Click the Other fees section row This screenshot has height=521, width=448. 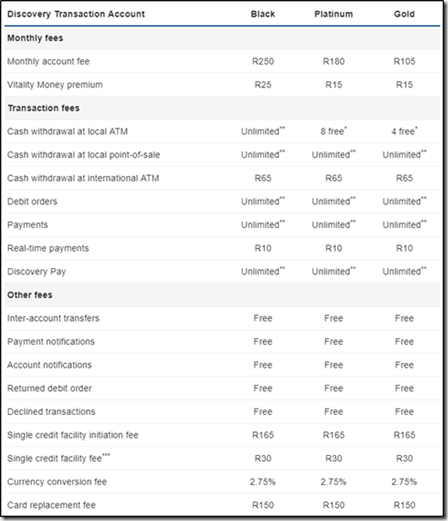coord(222,295)
